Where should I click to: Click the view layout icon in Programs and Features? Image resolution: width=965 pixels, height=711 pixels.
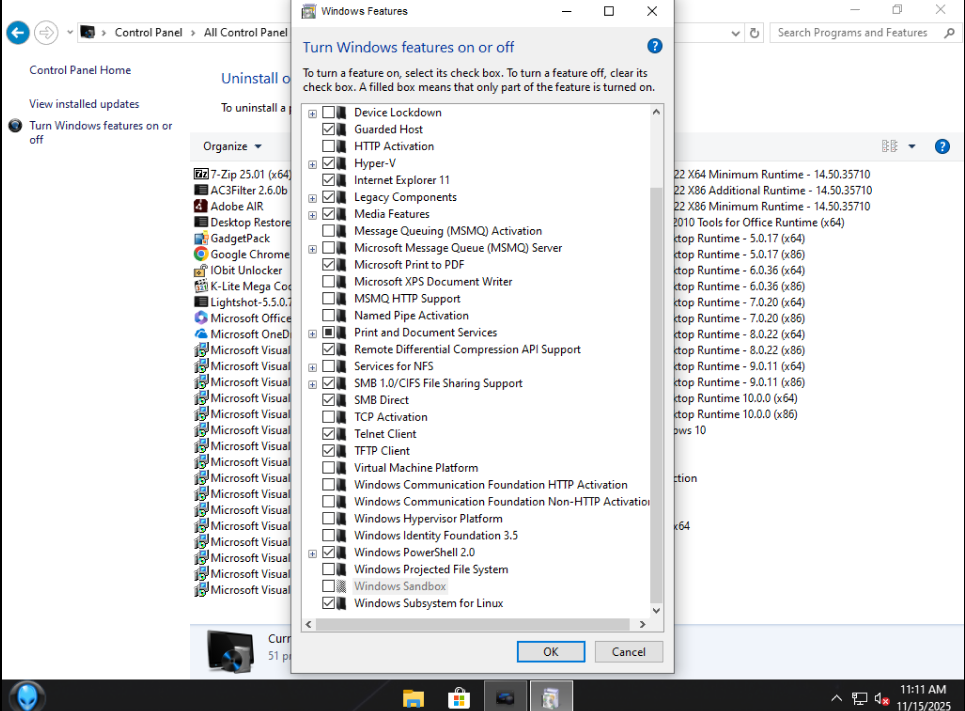(x=889, y=146)
